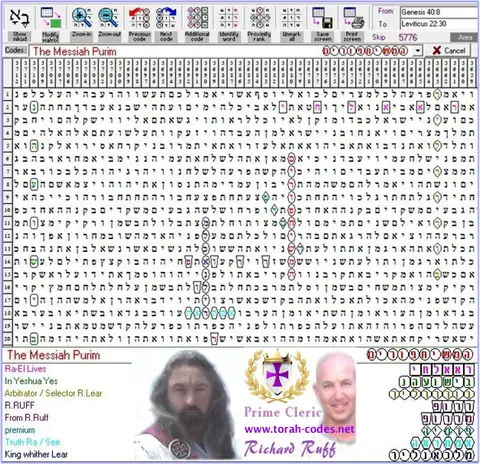Select legend entry Arbitrator / Selector R.Lear

click(53, 393)
